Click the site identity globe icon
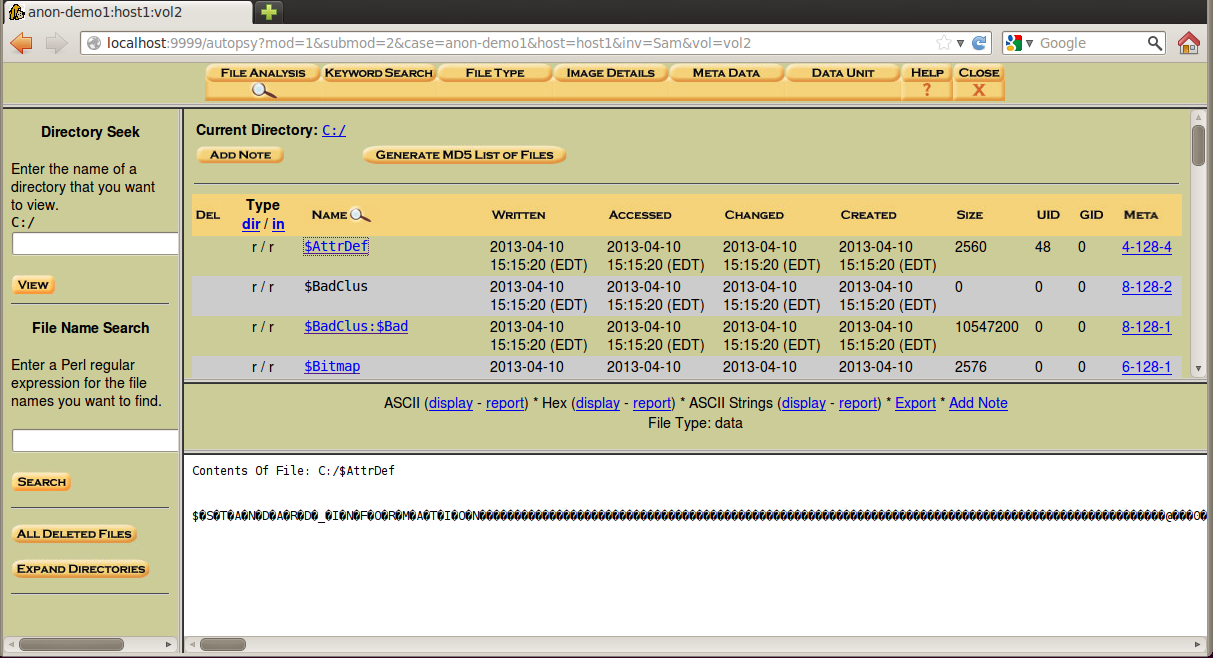 pos(94,43)
